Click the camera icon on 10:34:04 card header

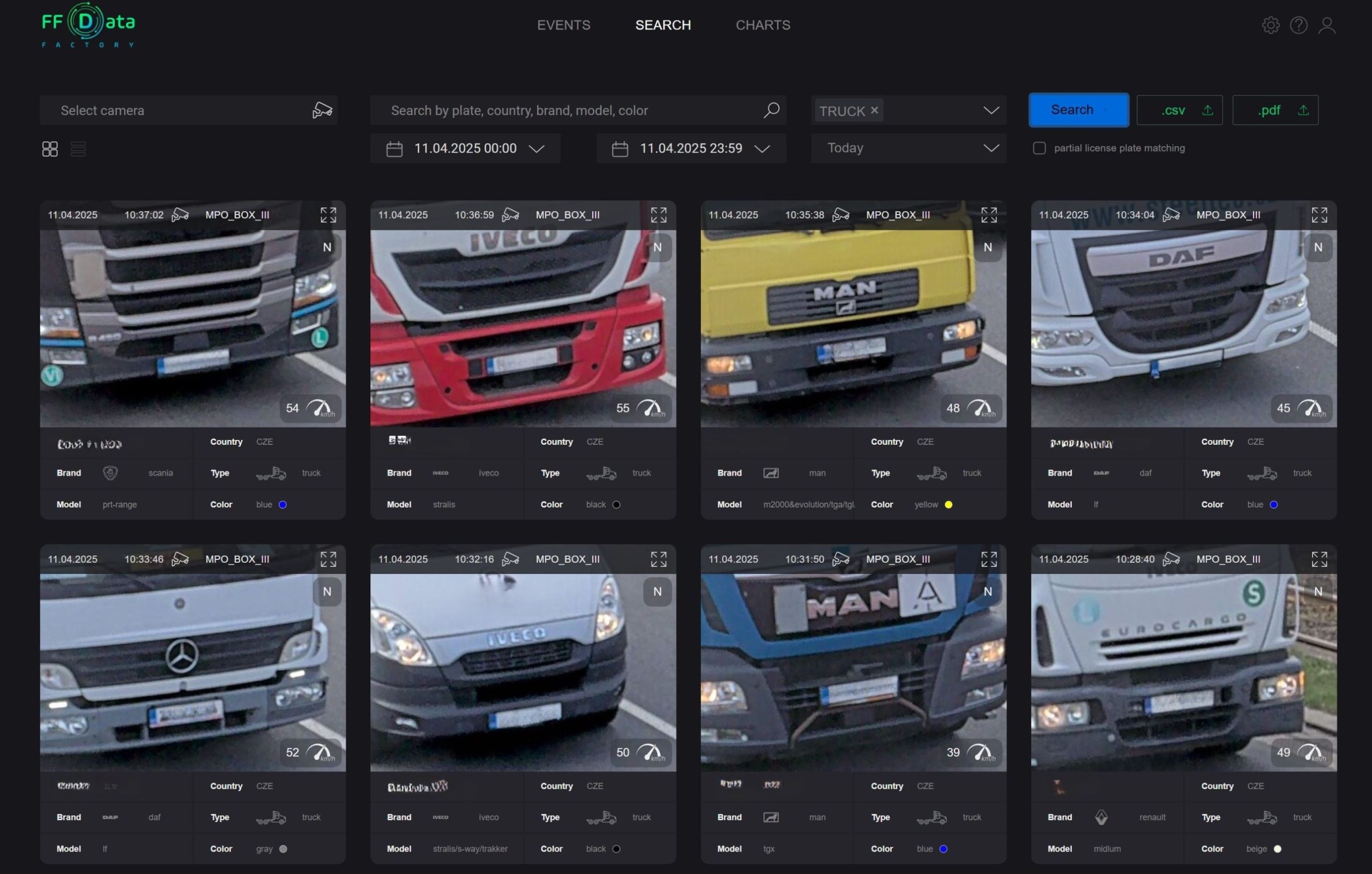pos(1172,215)
